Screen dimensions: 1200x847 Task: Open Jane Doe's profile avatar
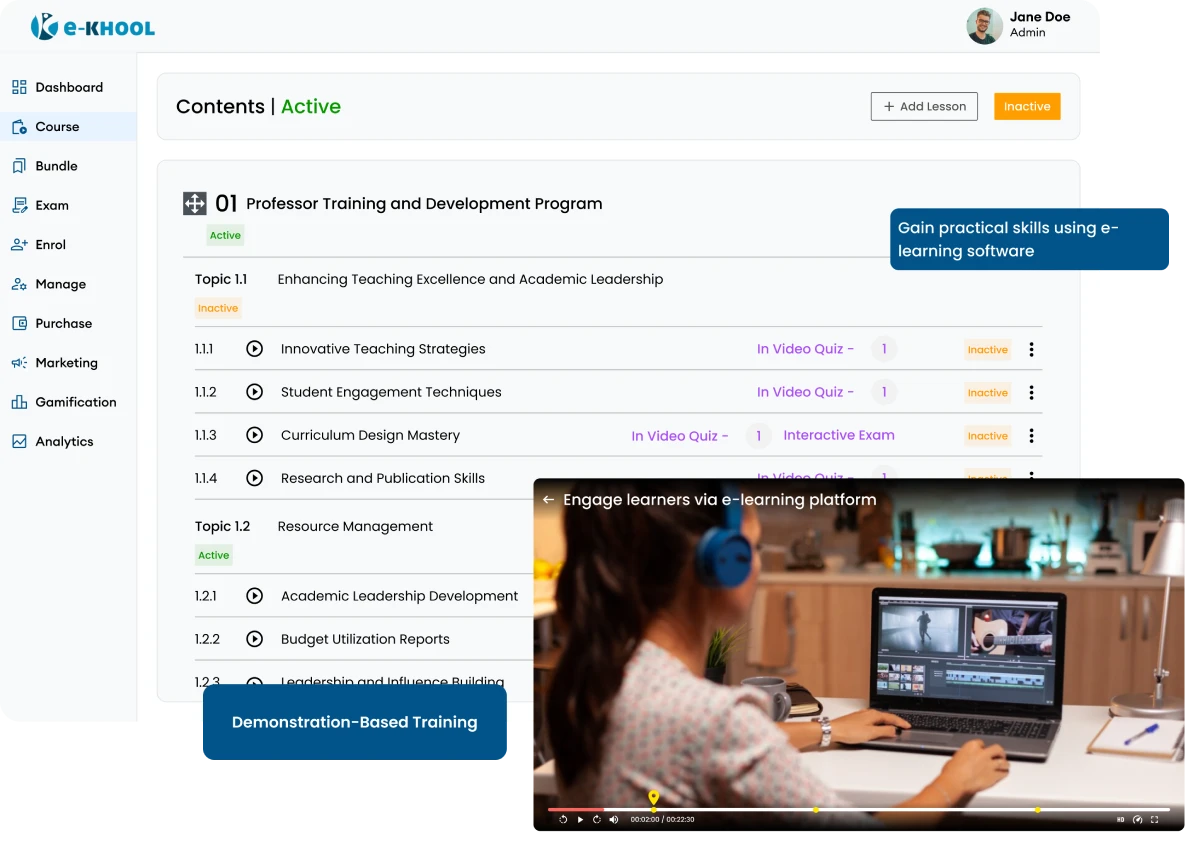(984, 27)
